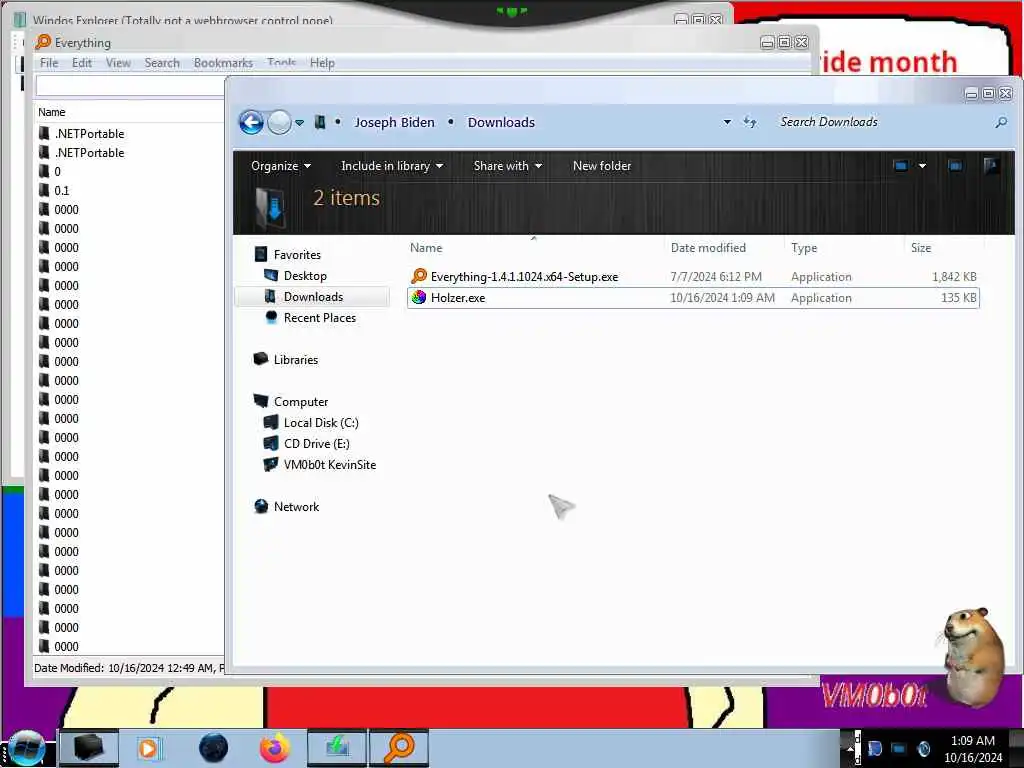
Task: Click the Holzer.exe colorful icon
Action: pos(419,298)
